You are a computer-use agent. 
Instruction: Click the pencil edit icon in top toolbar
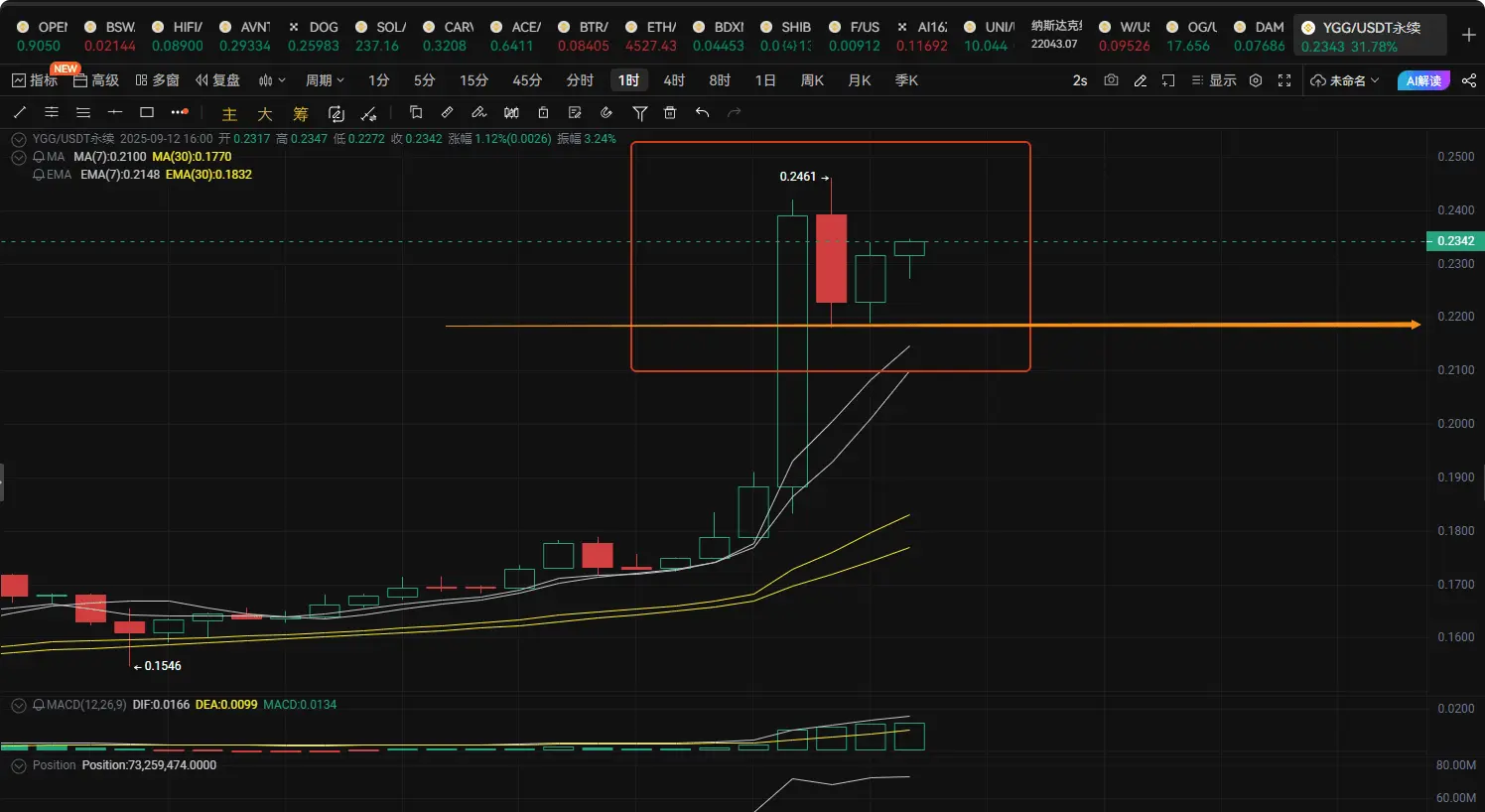click(x=1140, y=80)
